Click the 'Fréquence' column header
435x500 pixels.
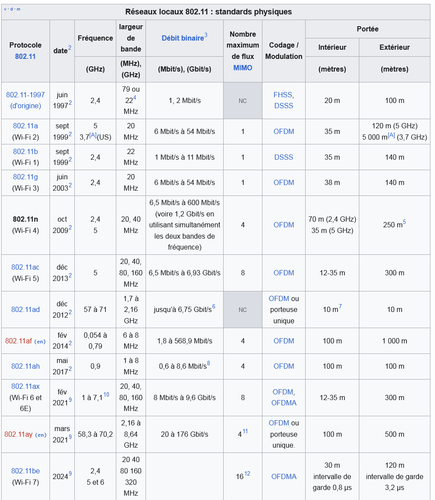[x=95, y=38]
